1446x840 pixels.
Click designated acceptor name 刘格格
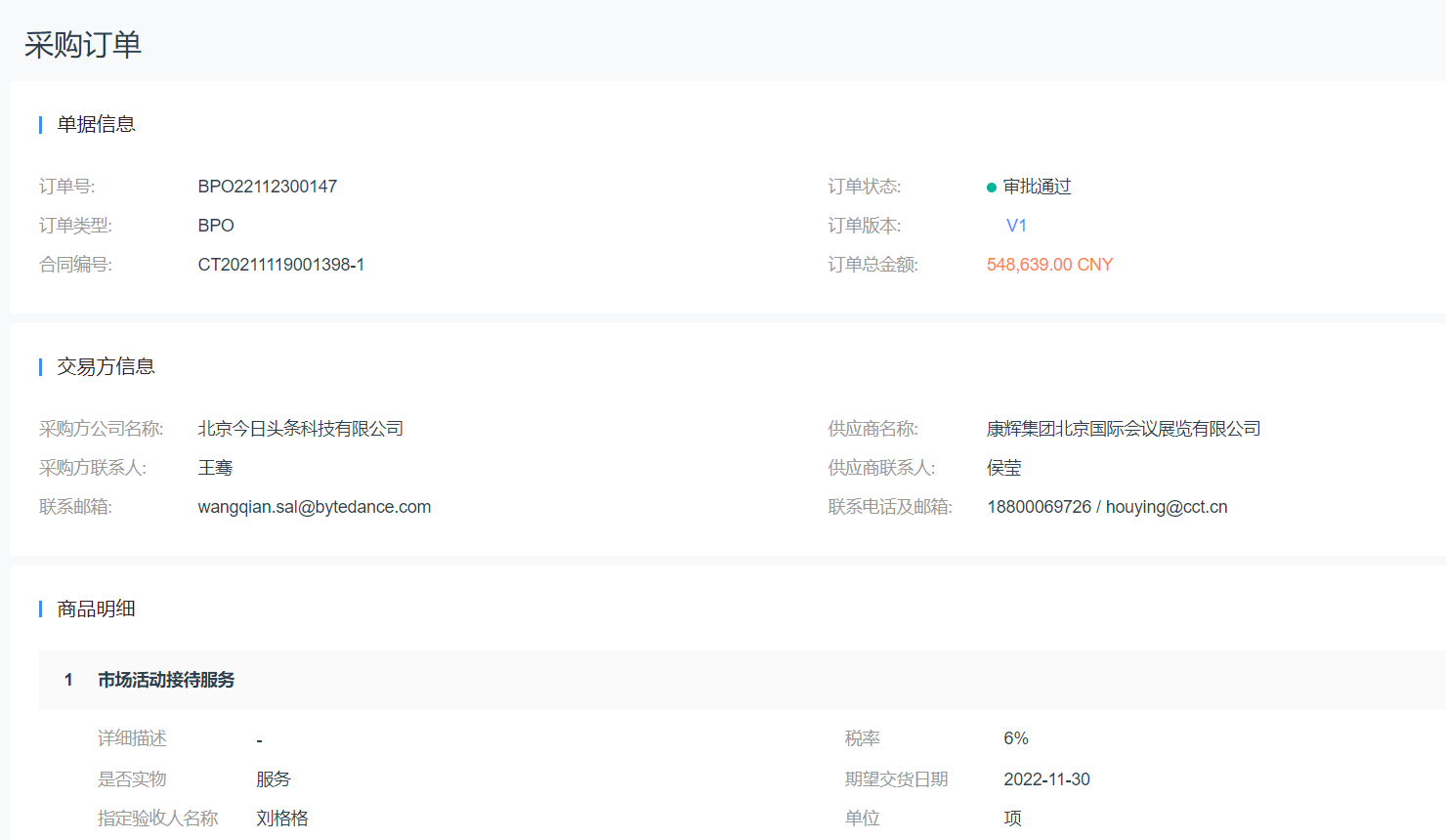[x=282, y=819]
